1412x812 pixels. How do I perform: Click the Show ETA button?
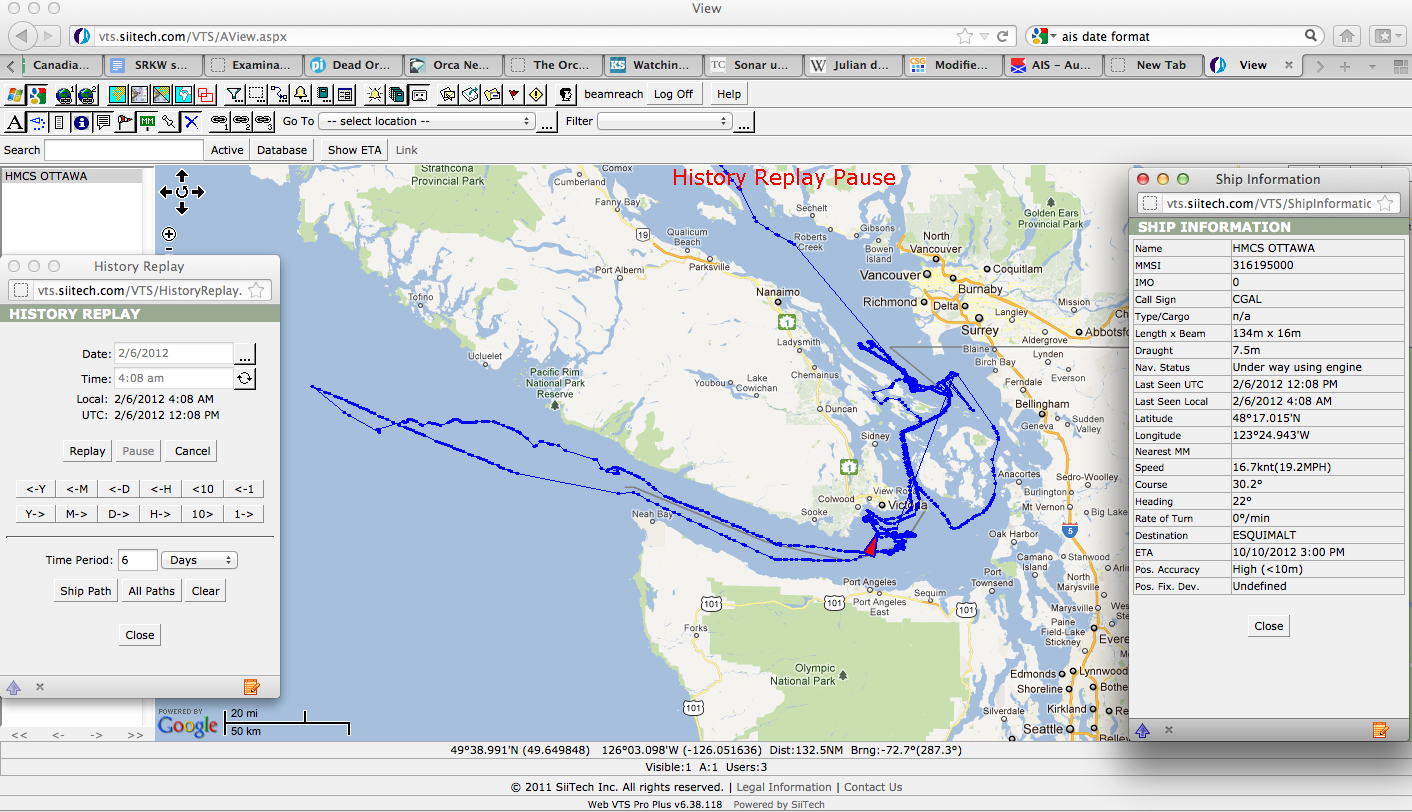tap(355, 150)
